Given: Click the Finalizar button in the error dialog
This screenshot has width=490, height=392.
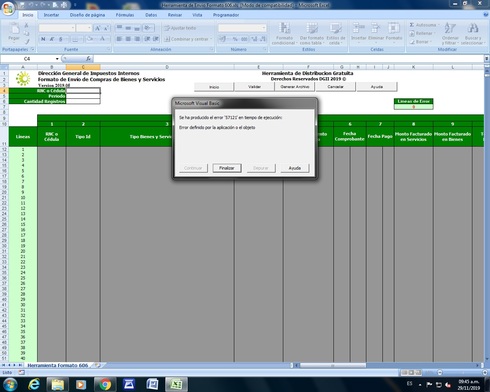Looking at the screenshot, I should click(227, 168).
